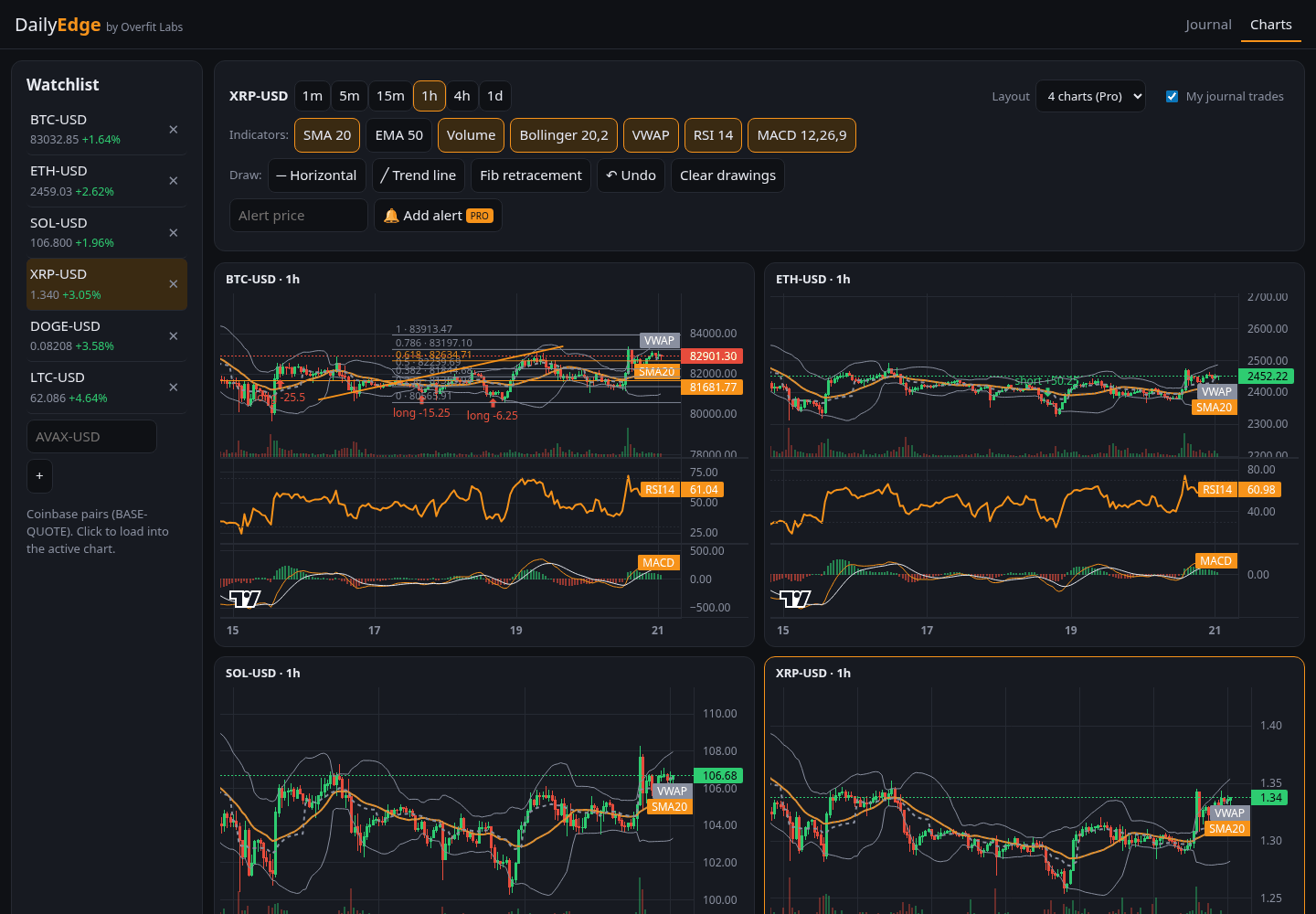The height and width of the screenshot is (914, 1316).
Task: Toggle the EMA 50 indicator
Action: tap(399, 135)
